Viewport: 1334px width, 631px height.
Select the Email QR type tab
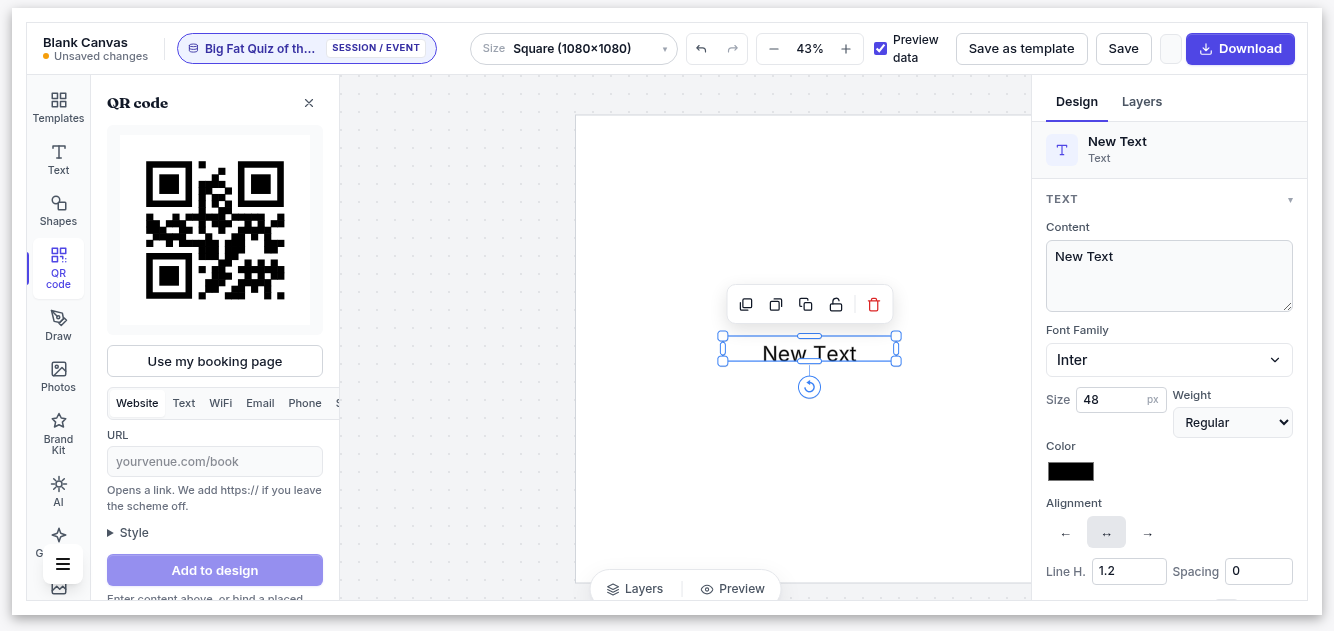260,403
